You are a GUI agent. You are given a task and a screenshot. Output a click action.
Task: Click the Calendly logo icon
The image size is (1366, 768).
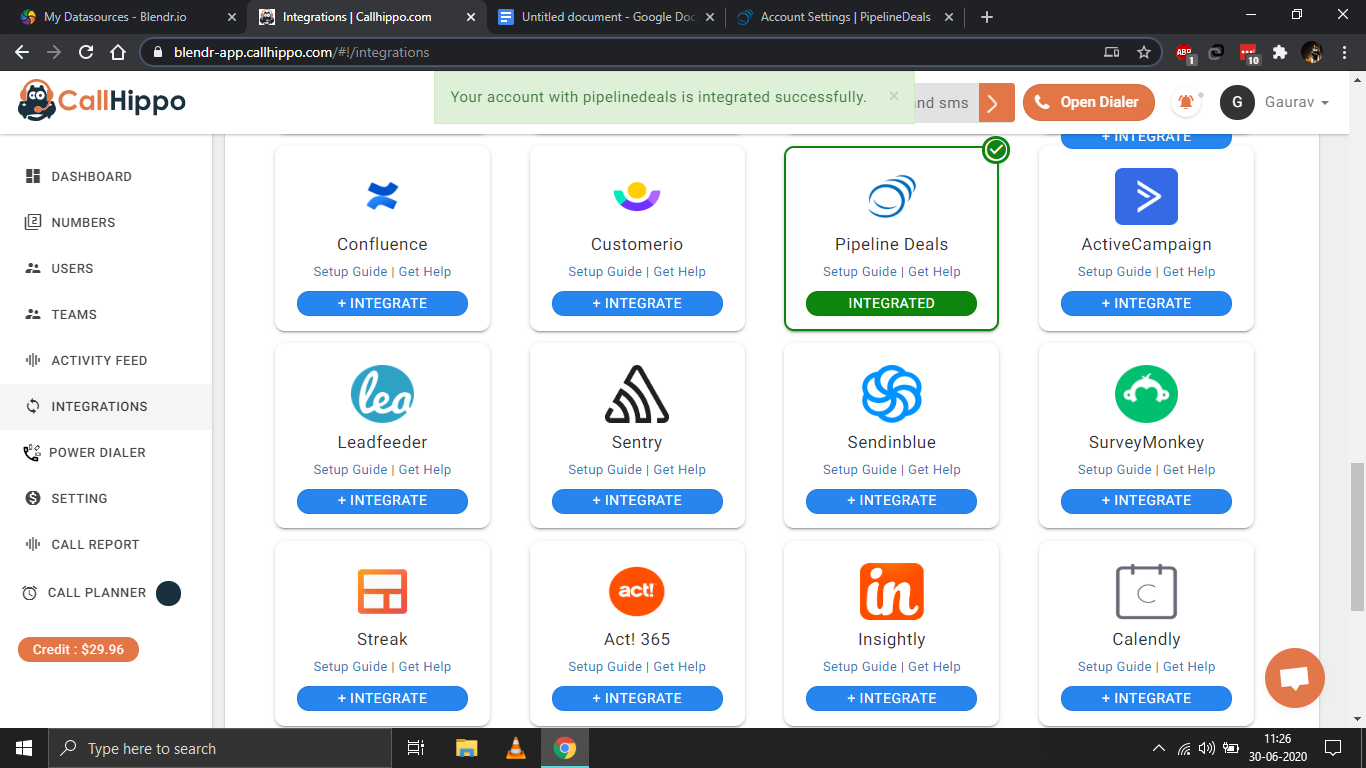(1146, 591)
